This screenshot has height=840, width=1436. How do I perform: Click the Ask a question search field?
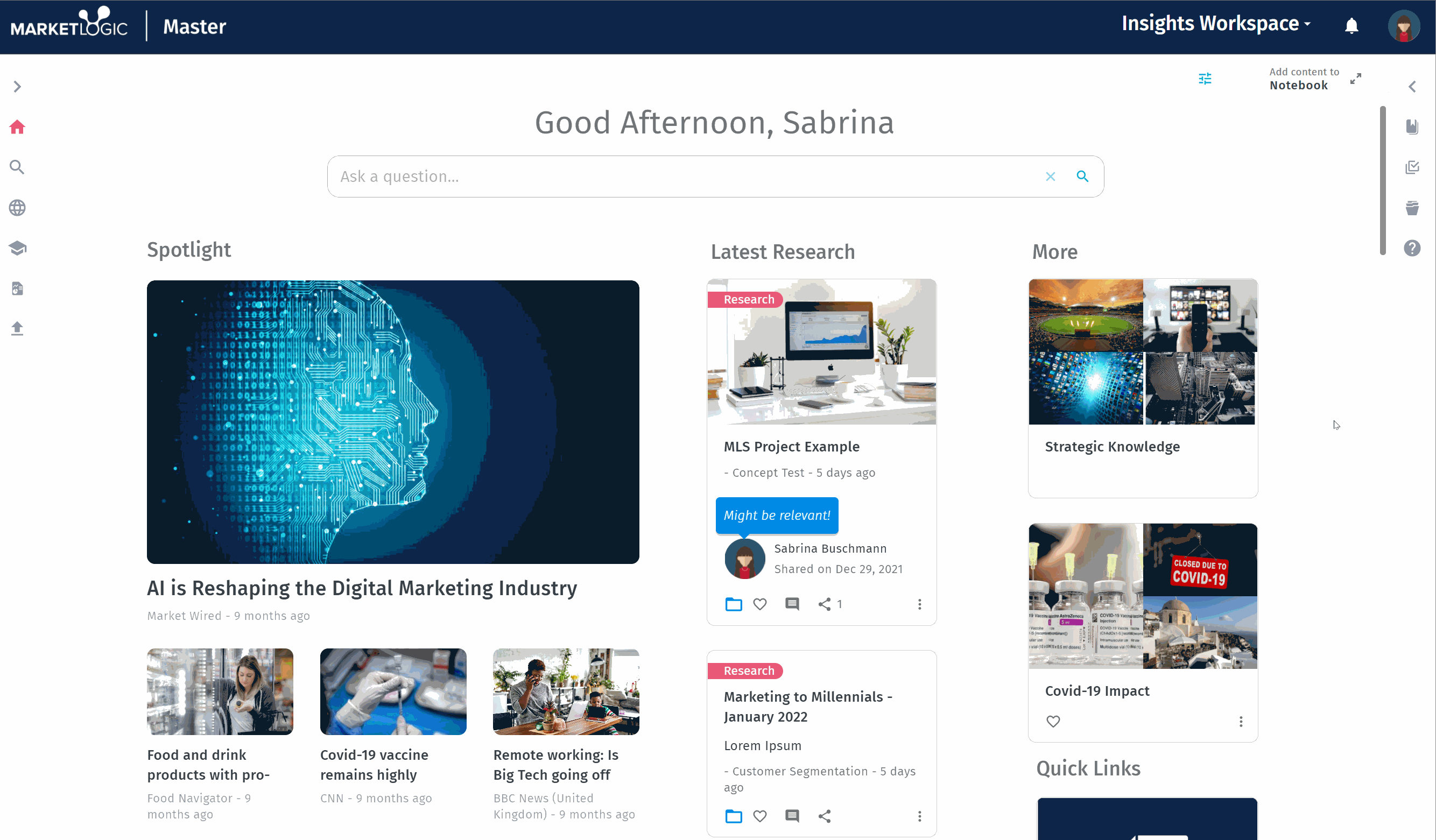(715, 176)
